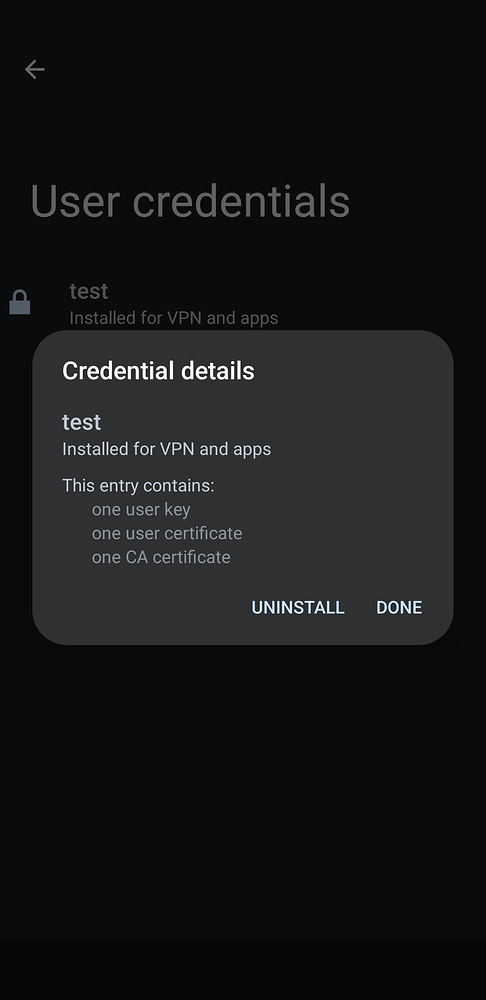The width and height of the screenshot is (486, 1000).
Task: Tap dimmed area below dialog to dismiss
Action: 243,791
